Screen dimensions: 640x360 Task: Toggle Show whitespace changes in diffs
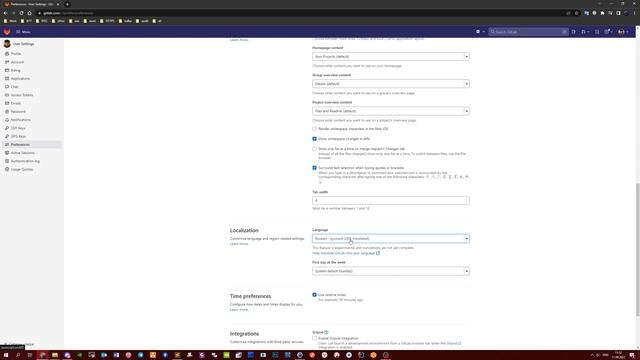point(314,139)
